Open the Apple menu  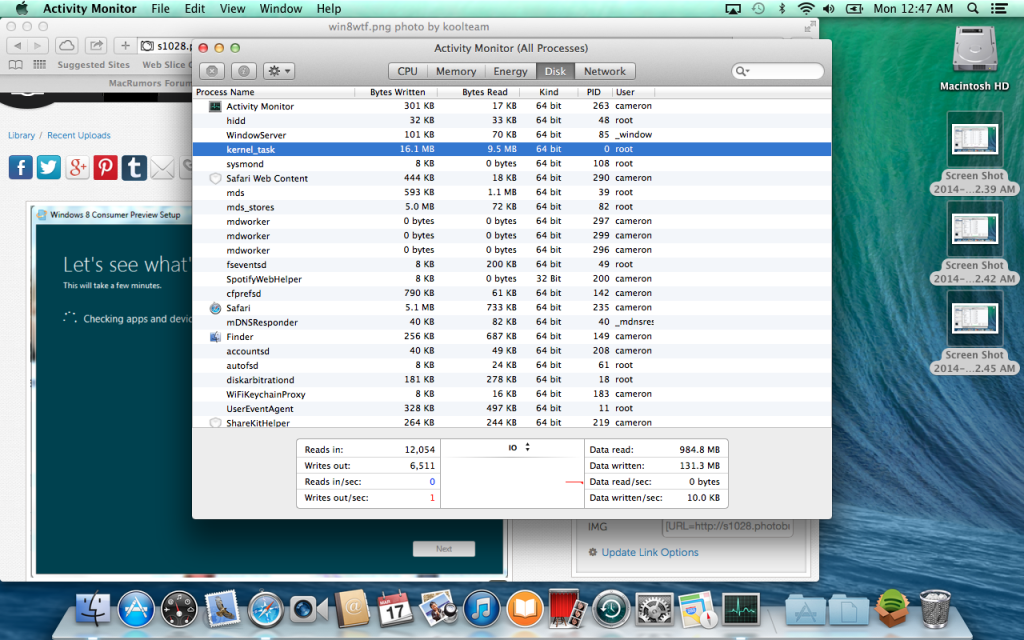22,8
